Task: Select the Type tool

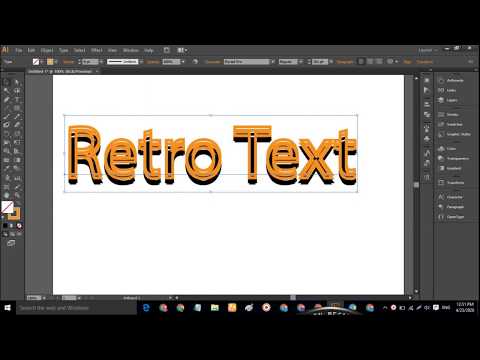Action: [17, 99]
